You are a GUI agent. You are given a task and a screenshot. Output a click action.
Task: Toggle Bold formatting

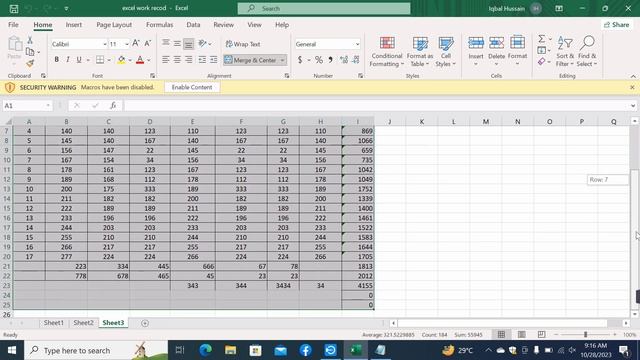57,60
